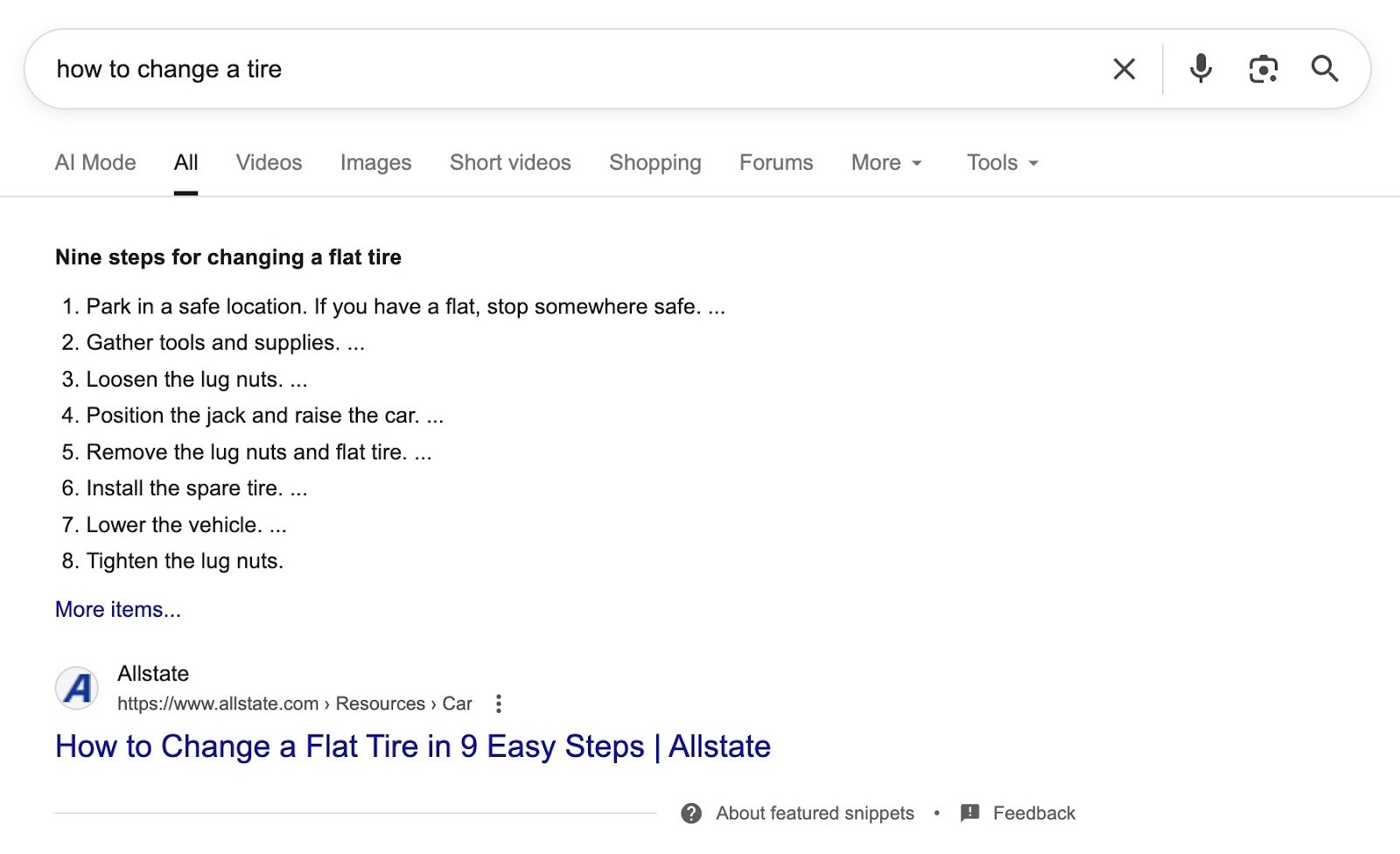Expand the snippet list via More items link
This screenshot has height=854, width=1400.
pos(117,609)
